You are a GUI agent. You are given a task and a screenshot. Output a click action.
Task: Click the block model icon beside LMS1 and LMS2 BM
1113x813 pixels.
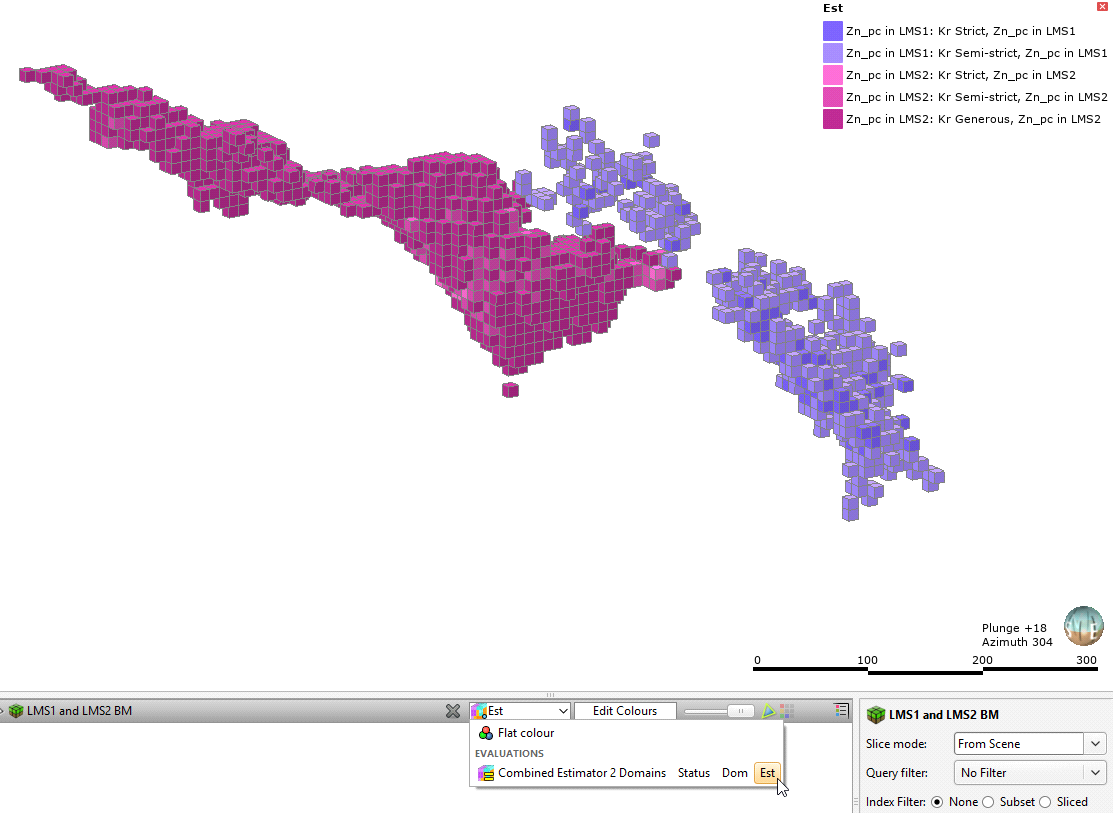click(x=15, y=711)
